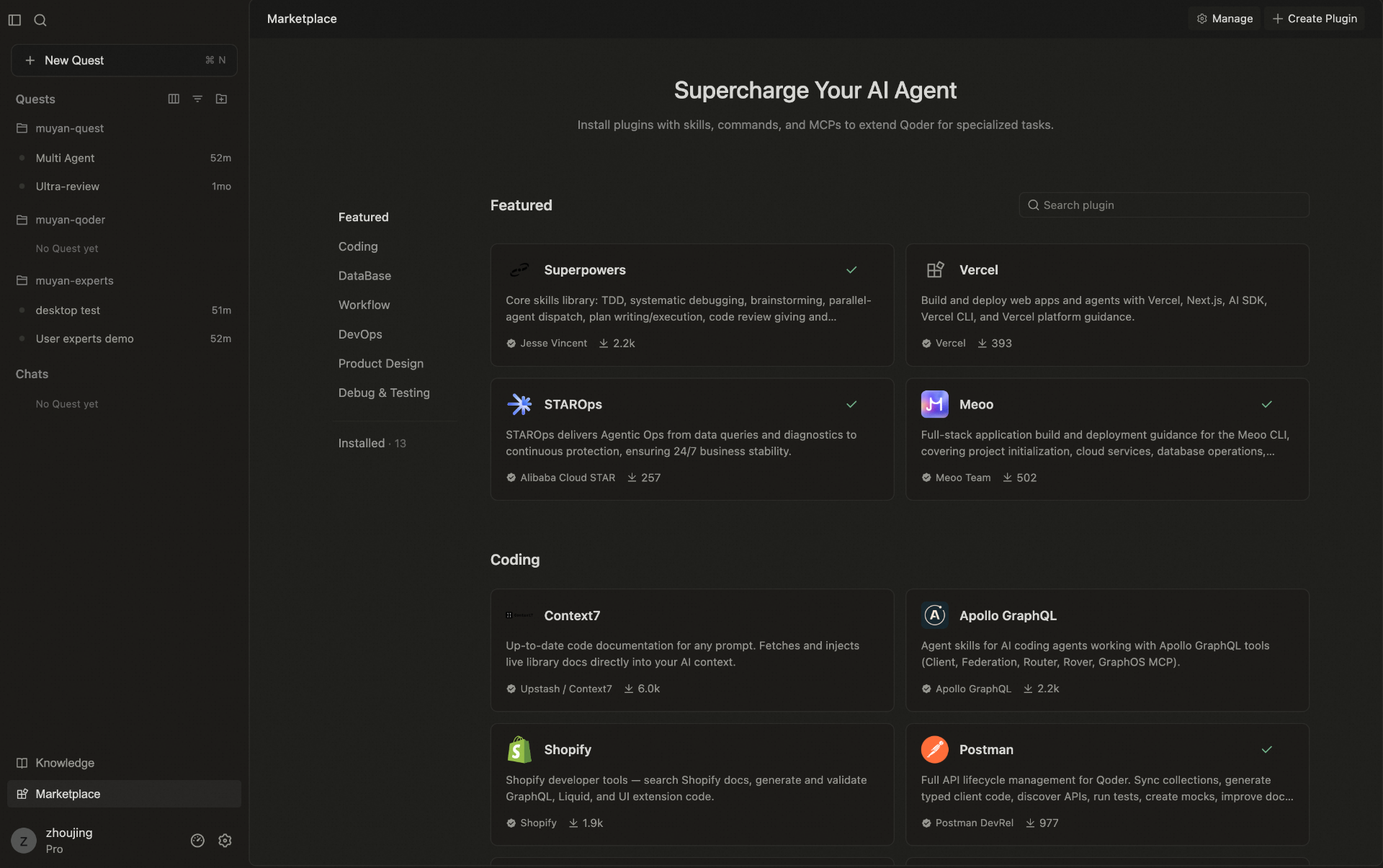1383x868 pixels.
Task: Open the Meoo plugin title
Action: point(976,404)
